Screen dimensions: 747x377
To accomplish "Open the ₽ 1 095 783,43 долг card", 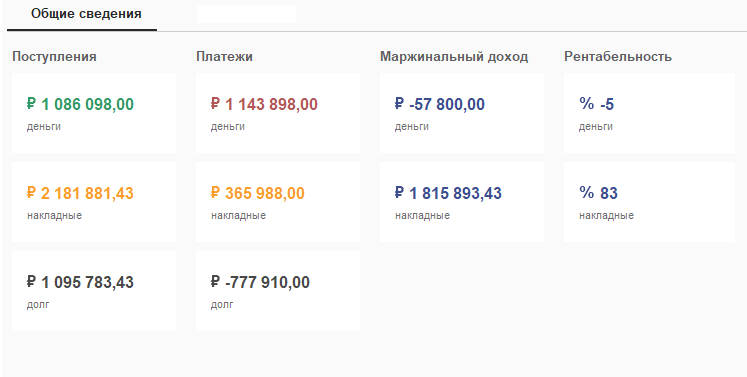I will point(94,291).
